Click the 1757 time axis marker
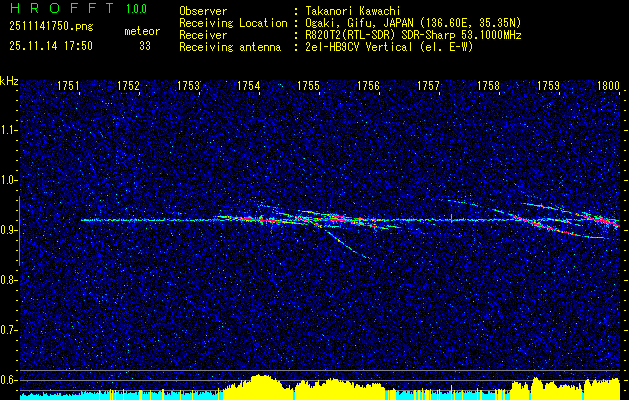Viewport: 629px width, 400px height. [429, 86]
